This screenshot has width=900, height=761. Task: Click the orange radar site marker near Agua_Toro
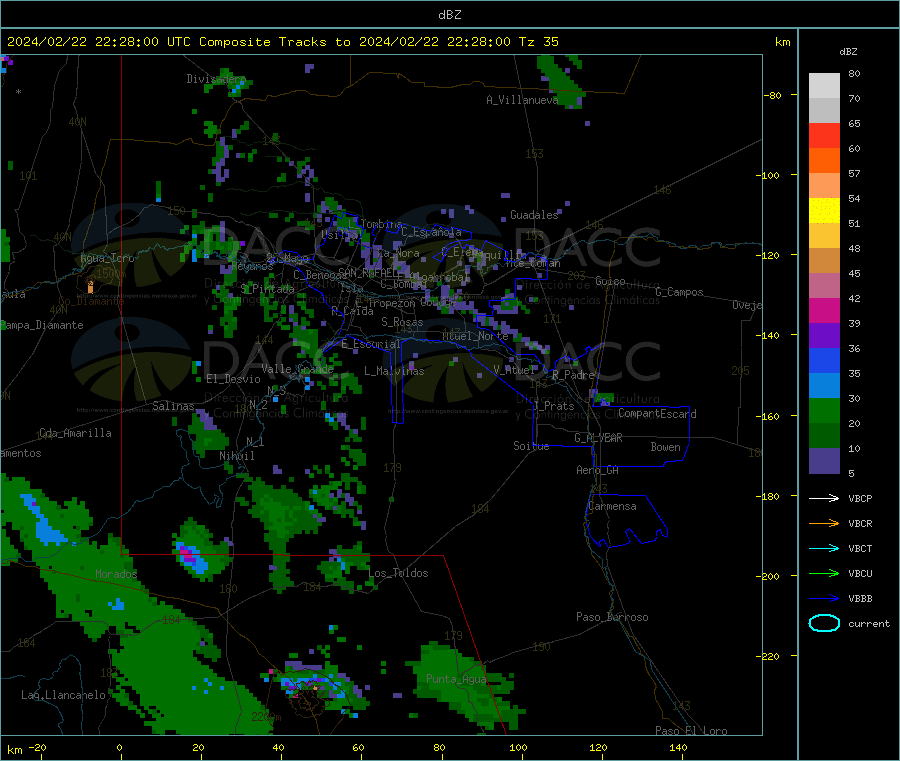pyautogui.click(x=90, y=285)
